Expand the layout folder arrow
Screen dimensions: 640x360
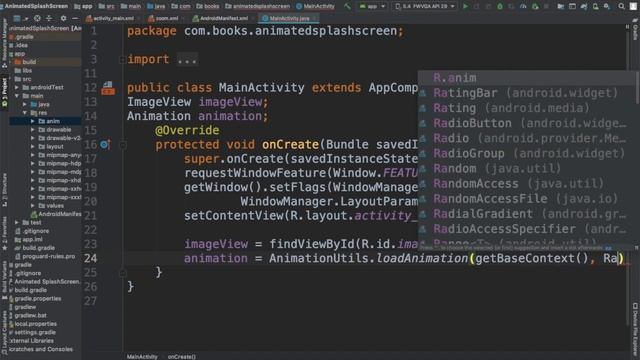(33, 147)
